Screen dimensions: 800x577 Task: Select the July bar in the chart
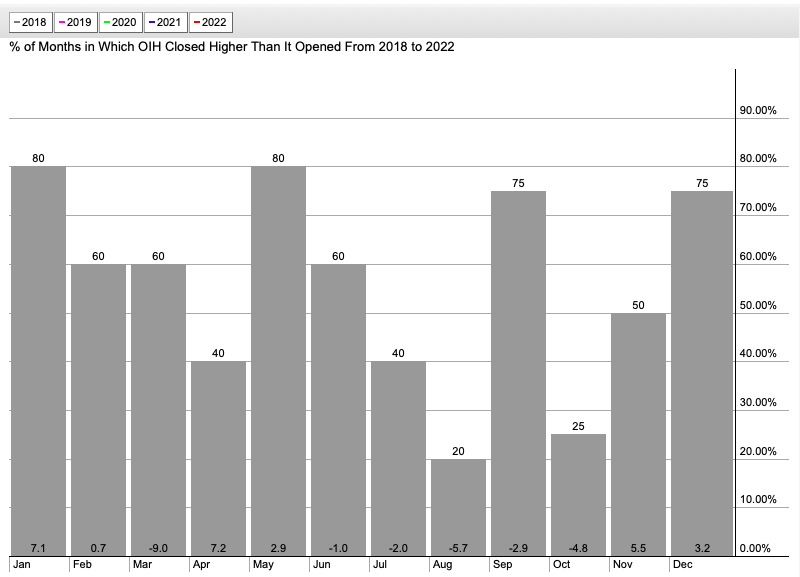pos(398,459)
